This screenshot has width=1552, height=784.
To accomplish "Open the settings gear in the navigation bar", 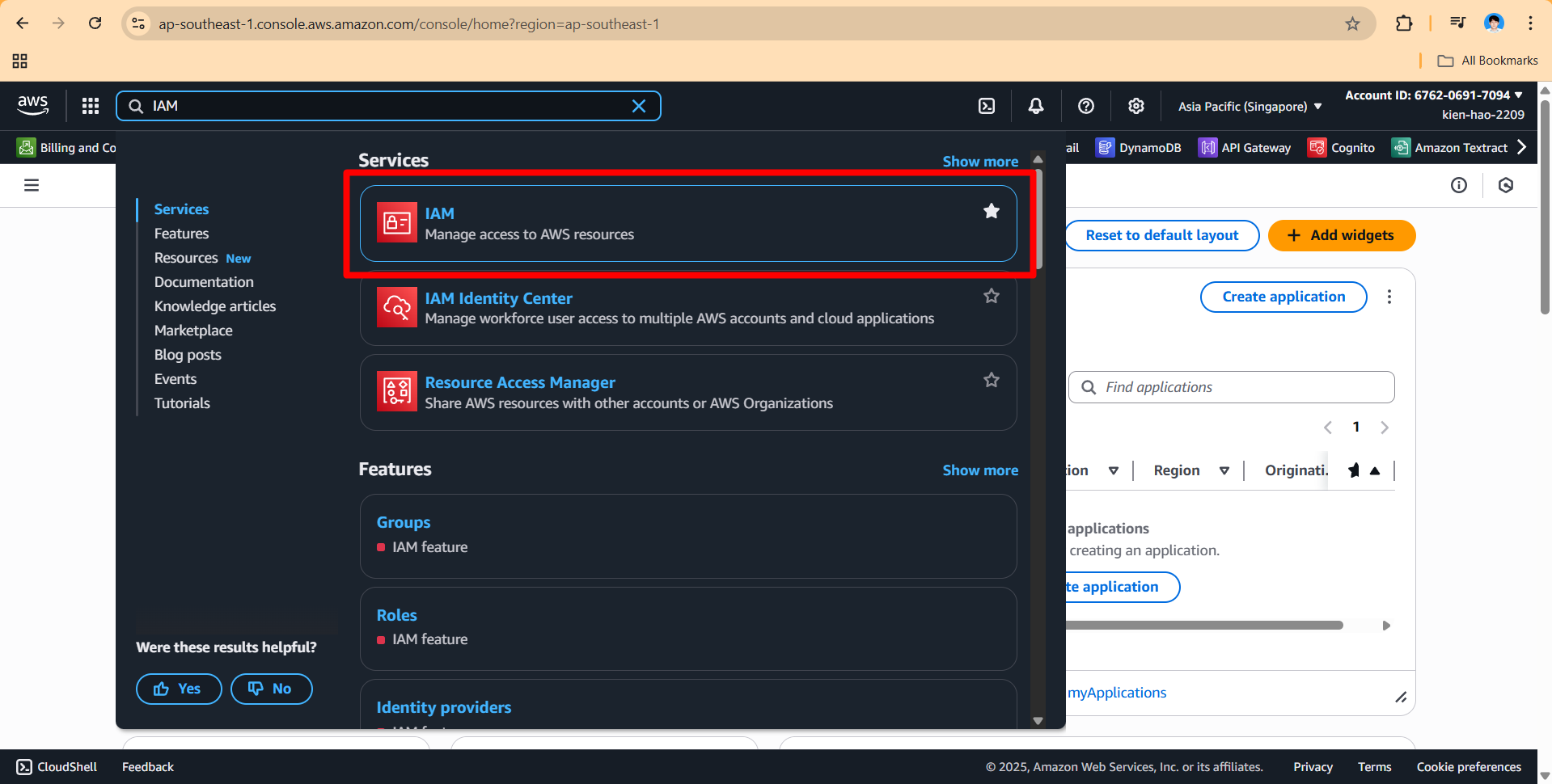I will click(1135, 106).
